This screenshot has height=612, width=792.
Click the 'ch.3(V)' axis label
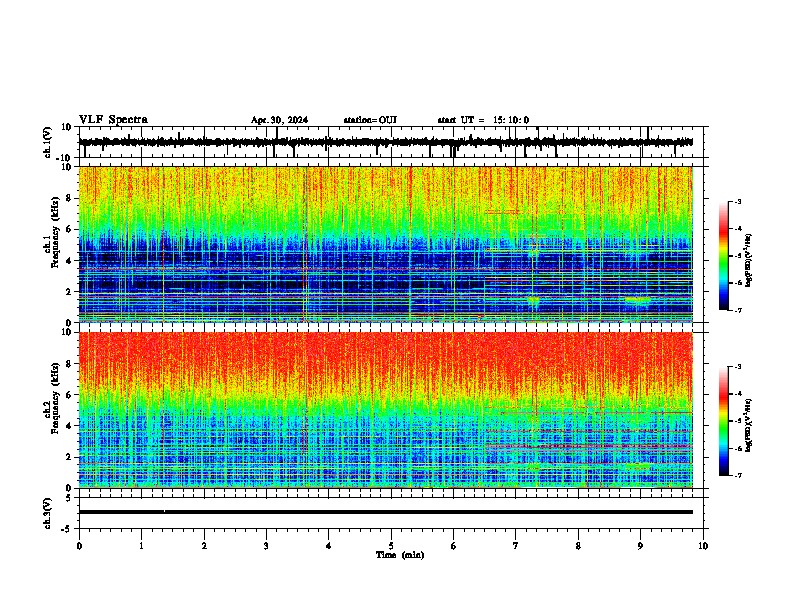48,514
